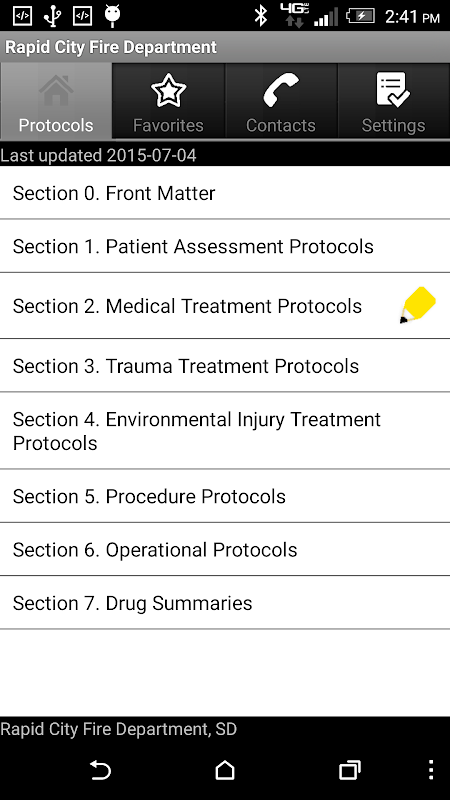Open Section 5. Procedure Protocols
450x800 pixels.
225,496
